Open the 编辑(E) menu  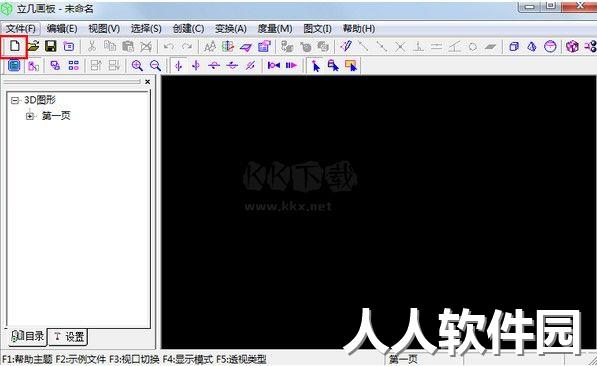tap(62, 29)
